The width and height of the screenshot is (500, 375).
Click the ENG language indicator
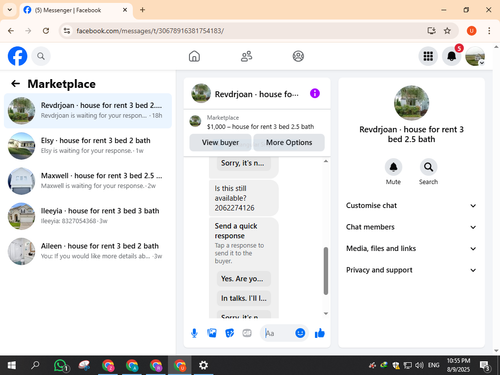(434, 365)
